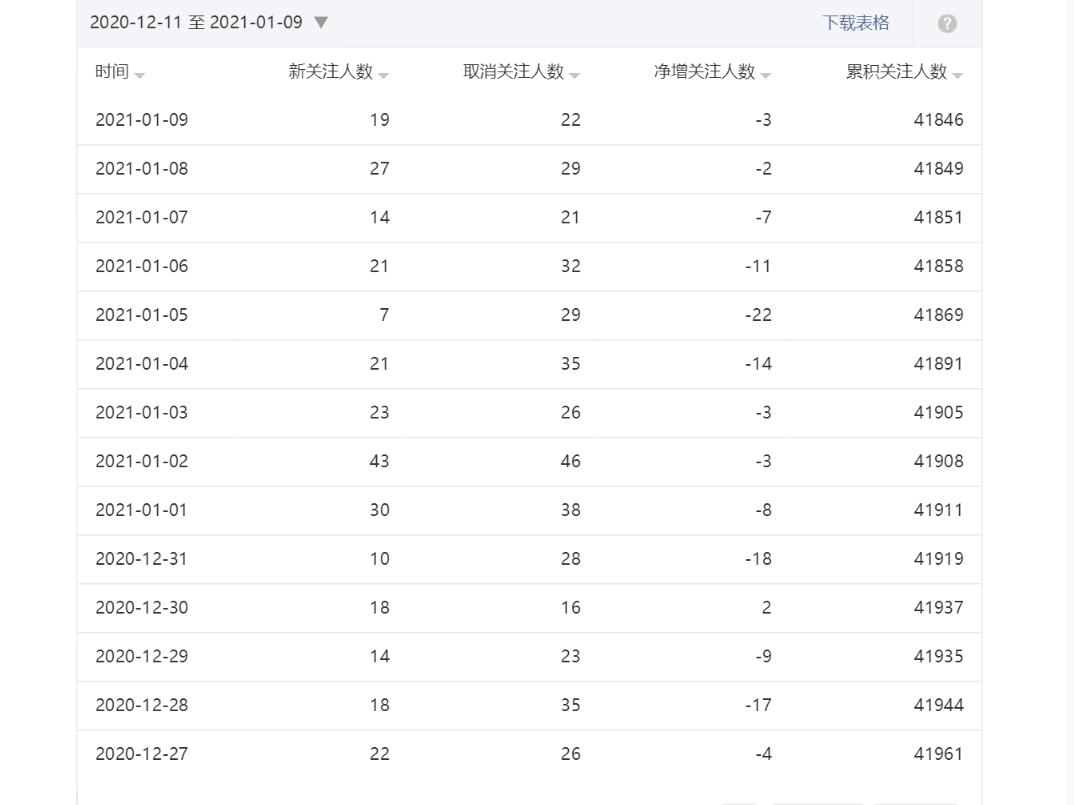
Task: Click cumulative followers value 41905
Action: (x=938, y=412)
